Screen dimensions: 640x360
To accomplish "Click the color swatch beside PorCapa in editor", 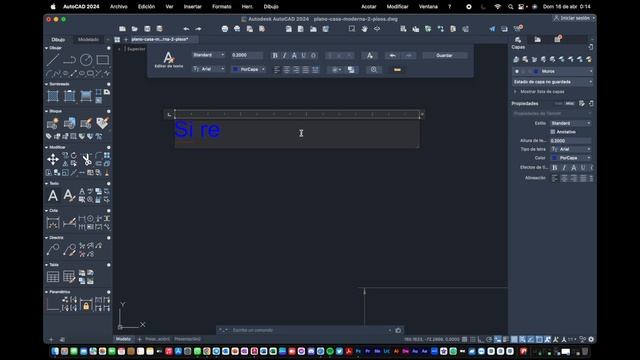I will click(x=236, y=69).
